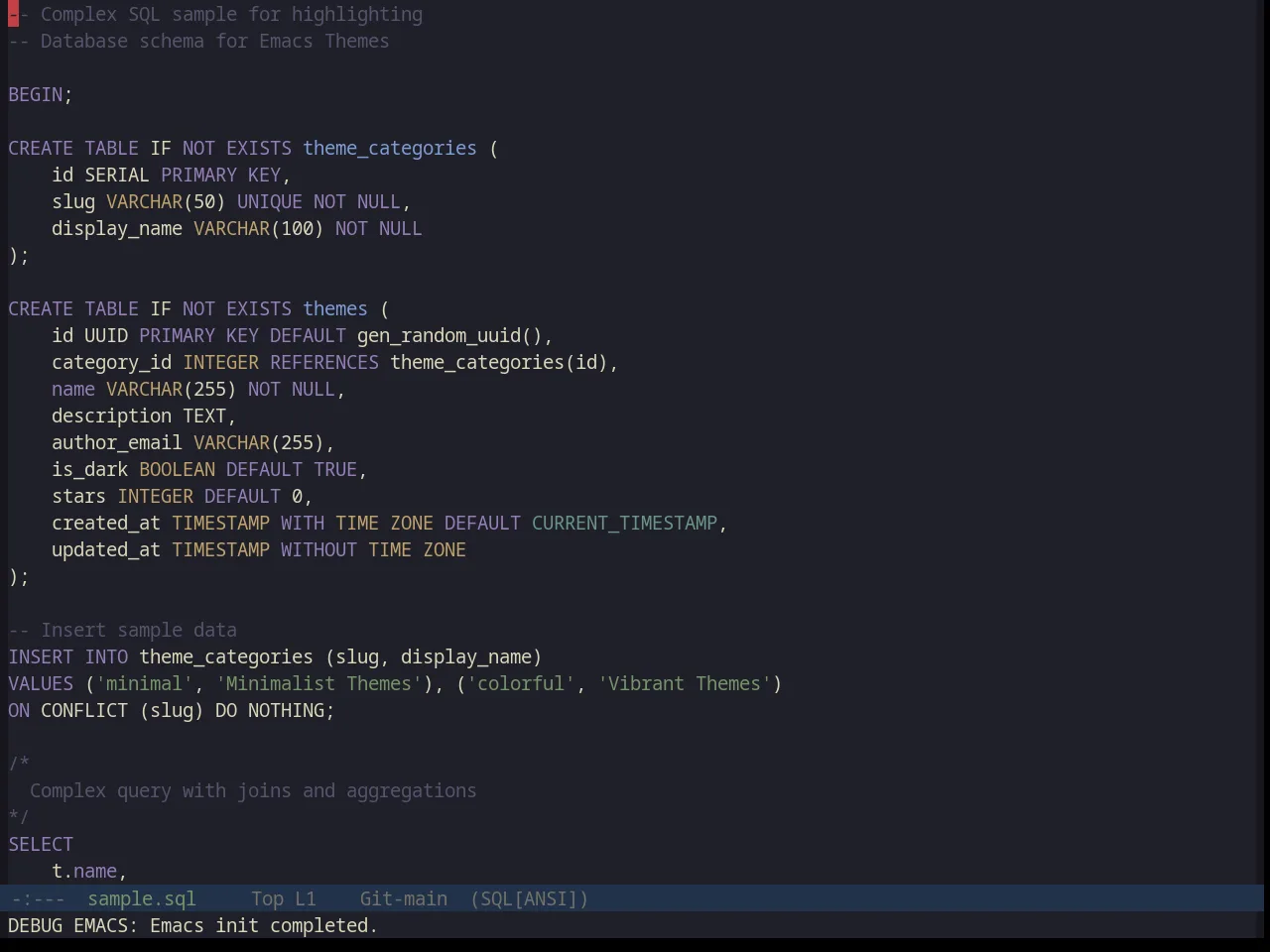Click updated_at column name
This screenshot has height=952, width=1270.
[106, 549]
